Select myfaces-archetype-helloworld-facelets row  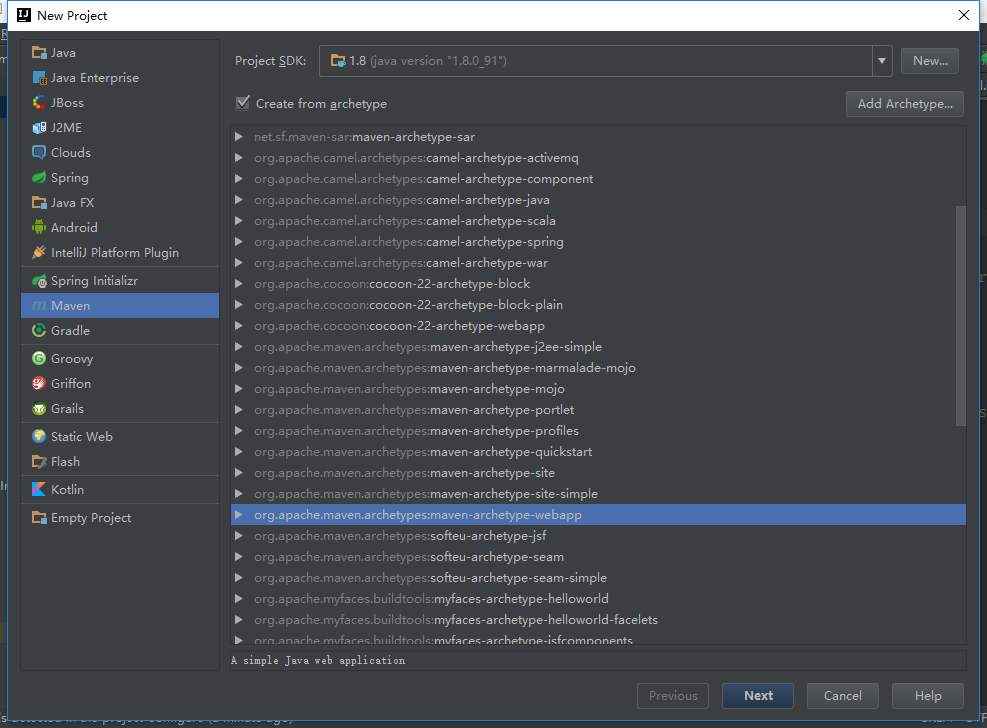point(598,620)
